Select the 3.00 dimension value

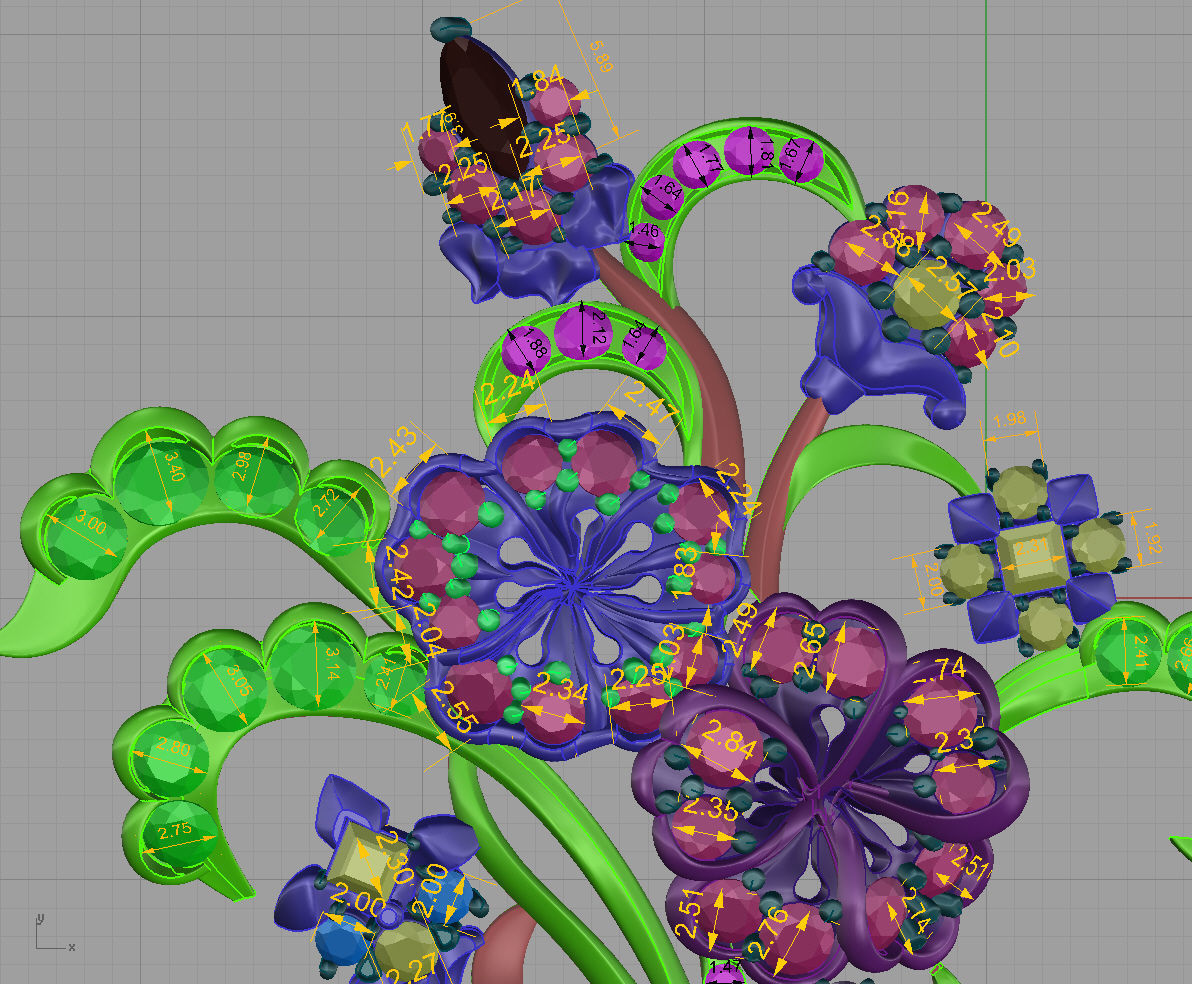click(90, 524)
